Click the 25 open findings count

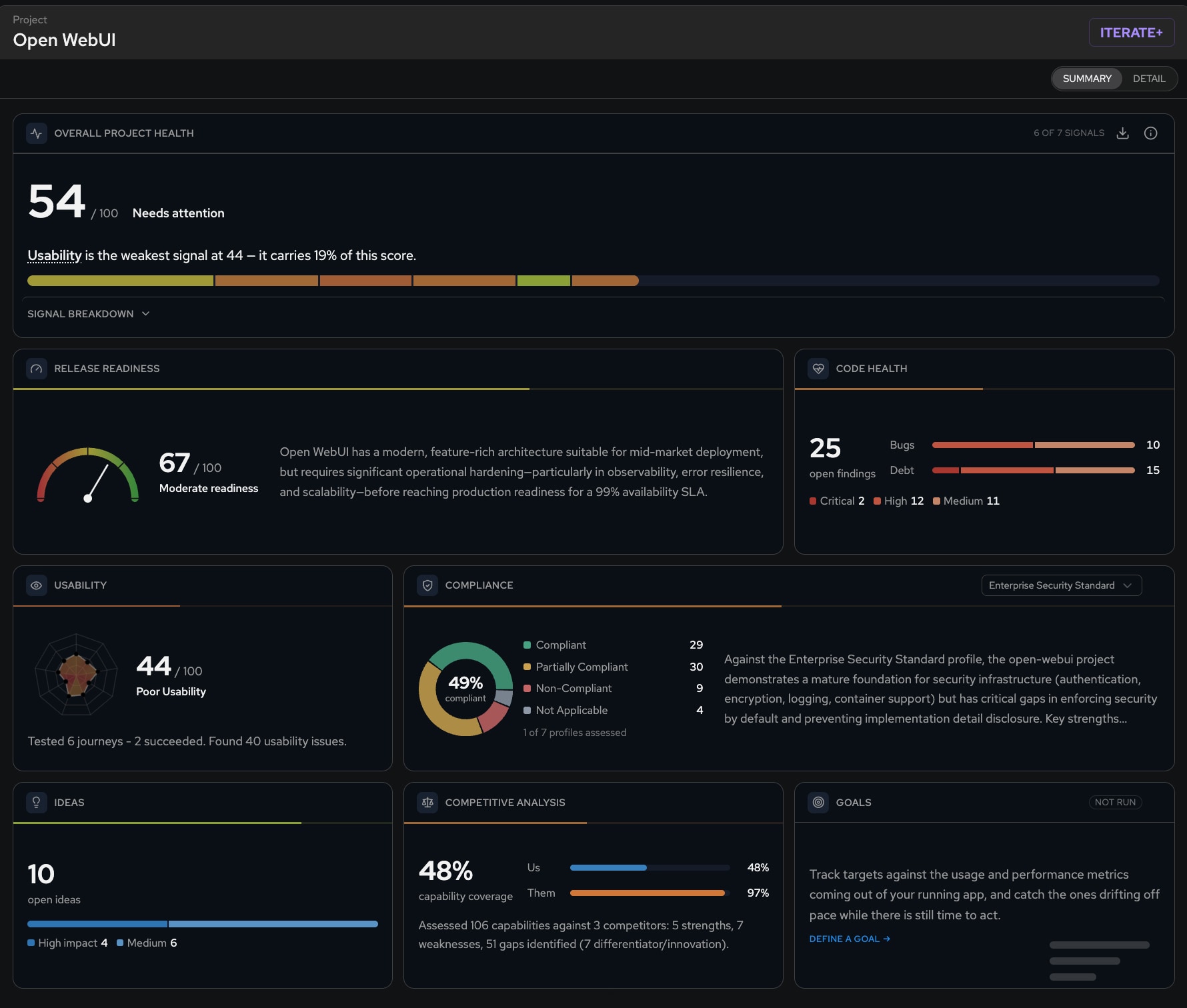(x=825, y=448)
